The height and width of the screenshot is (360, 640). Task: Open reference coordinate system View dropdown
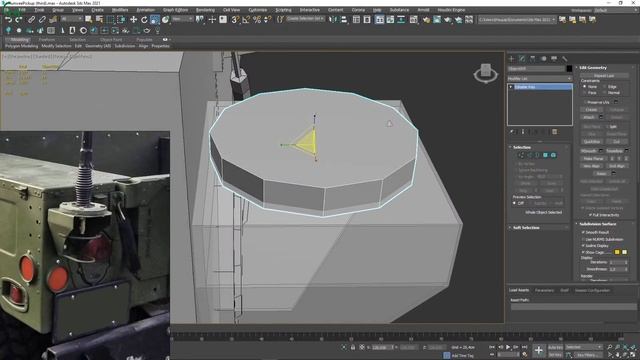click(x=182, y=19)
